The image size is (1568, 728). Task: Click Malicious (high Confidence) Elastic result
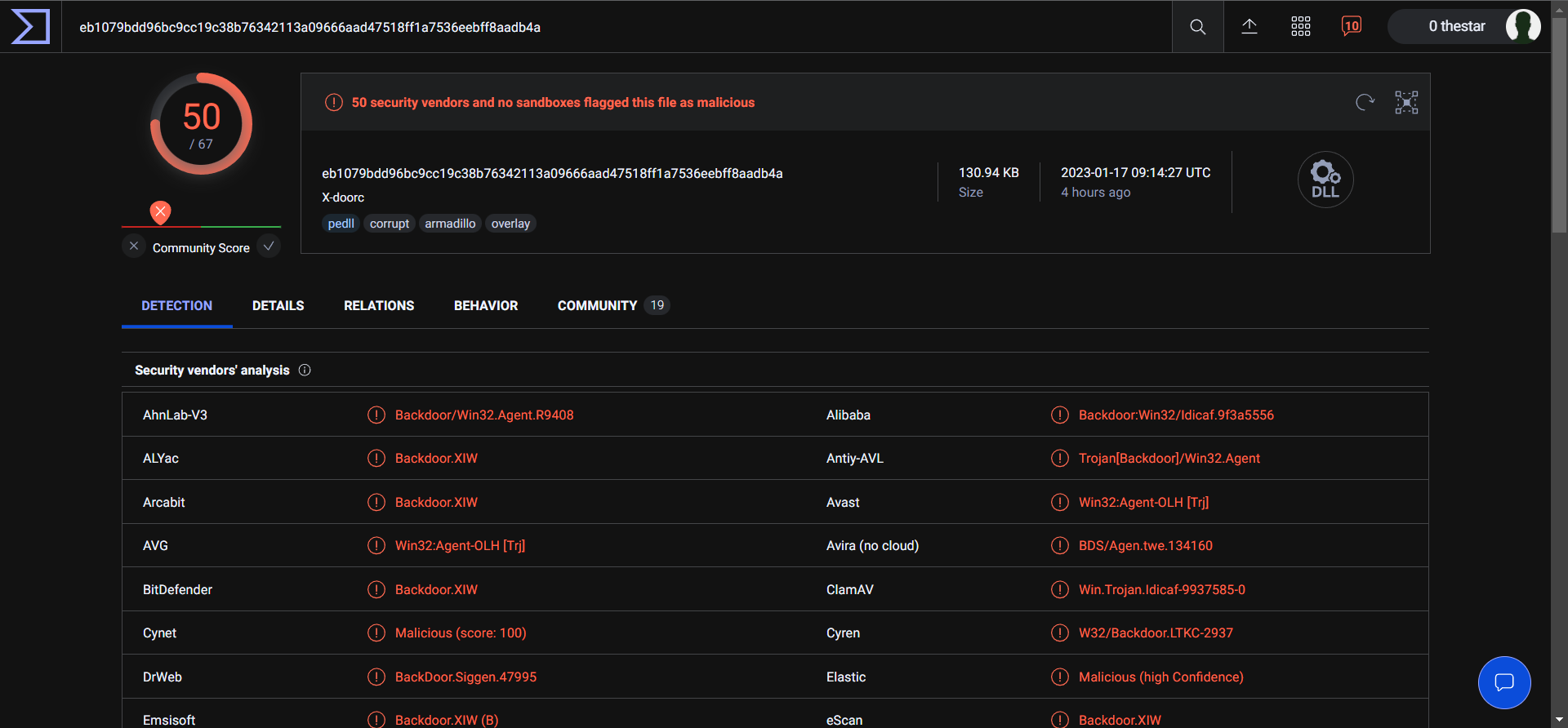pos(1160,677)
